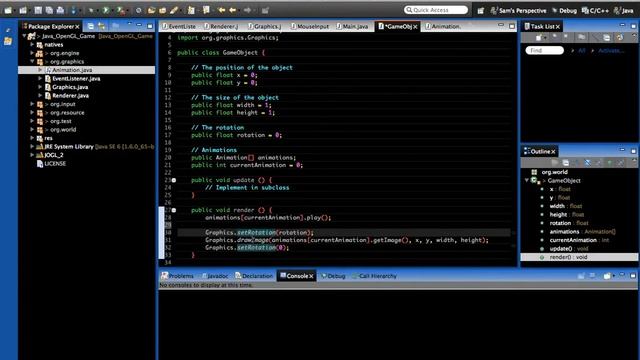Switch to the Renderer.j editor tab
The width and height of the screenshot is (640, 360).
(221, 26)
